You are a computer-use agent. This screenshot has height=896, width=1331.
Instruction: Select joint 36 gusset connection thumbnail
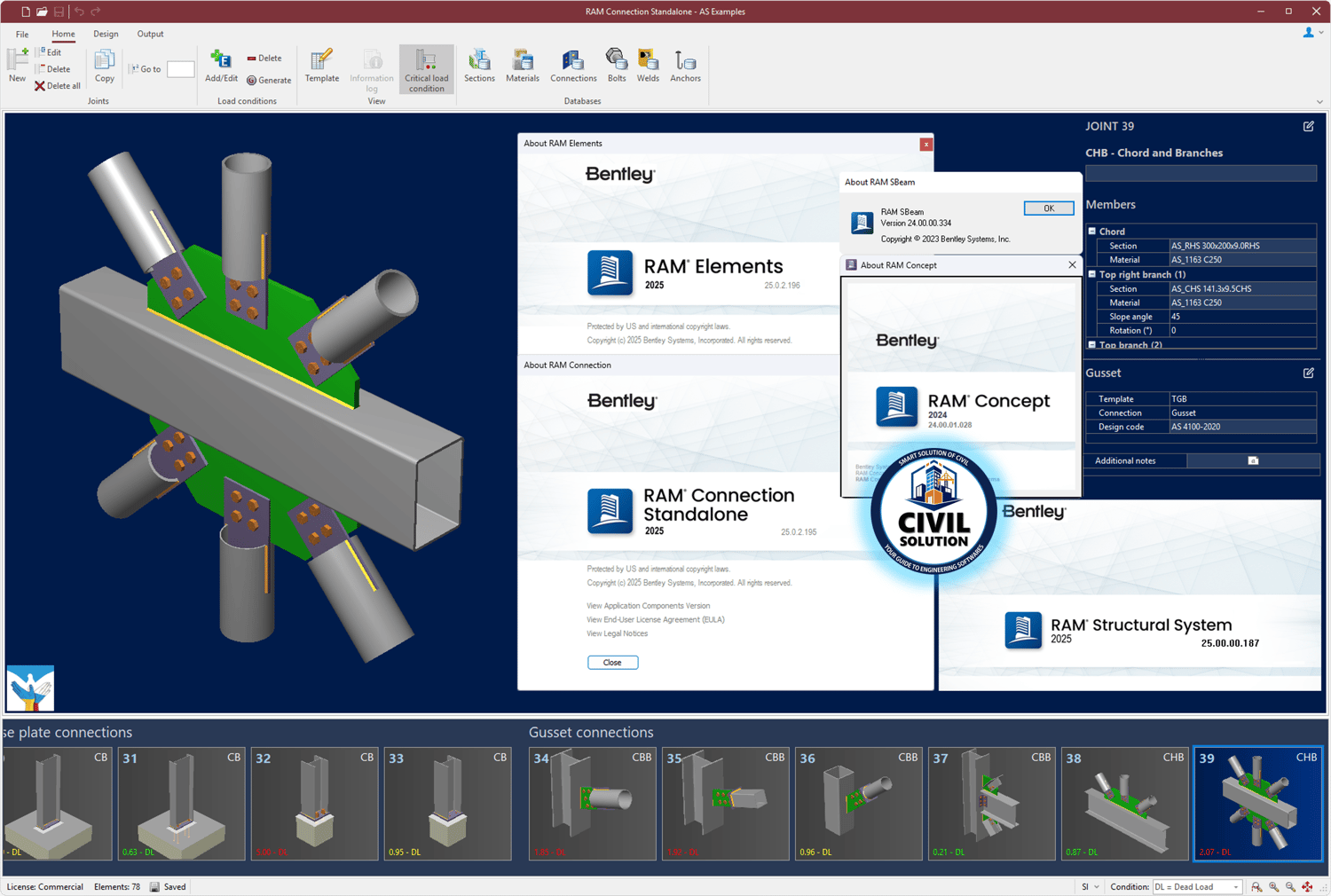[859, 804]
